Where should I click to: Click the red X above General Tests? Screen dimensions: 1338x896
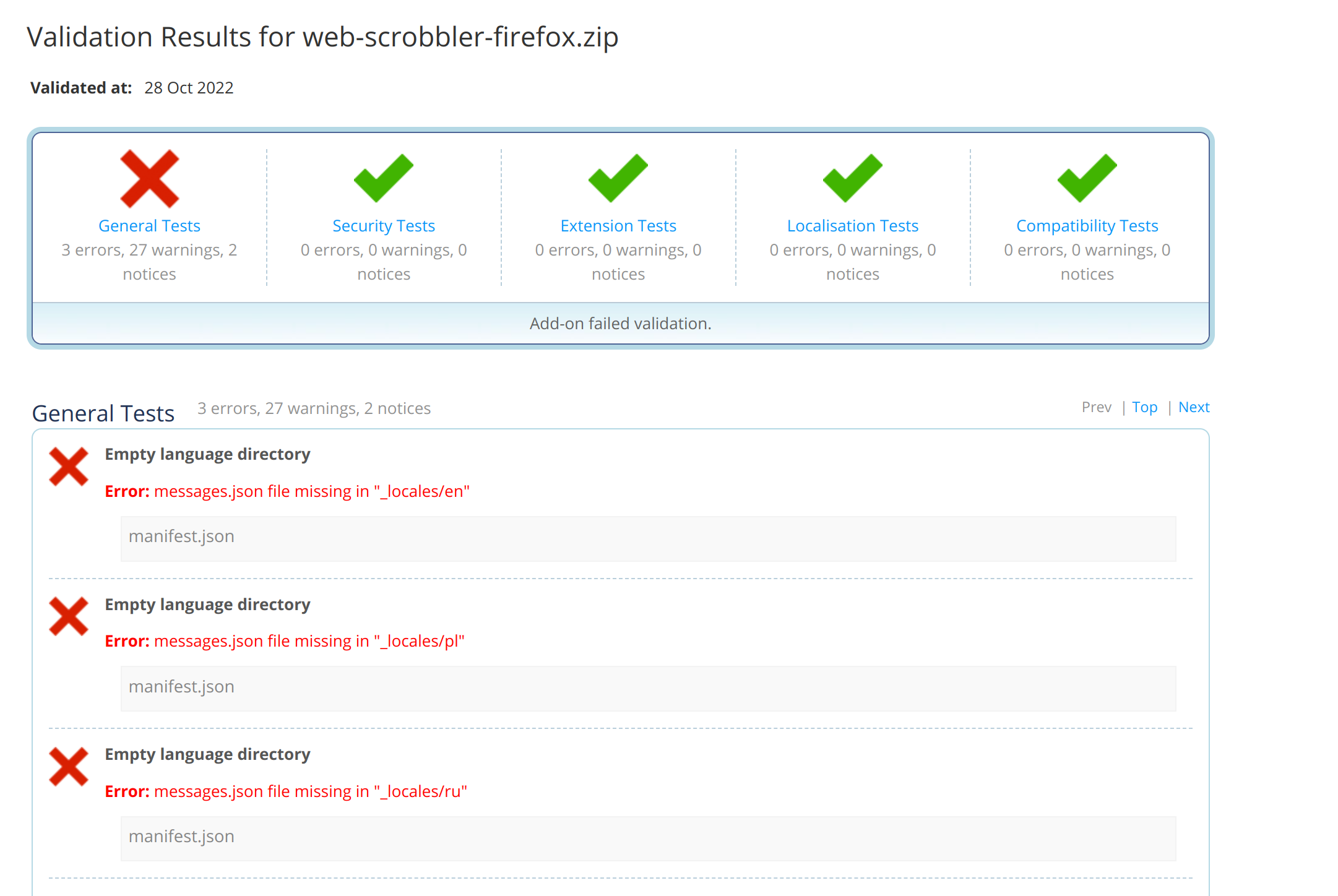click(x=149, y=179)
